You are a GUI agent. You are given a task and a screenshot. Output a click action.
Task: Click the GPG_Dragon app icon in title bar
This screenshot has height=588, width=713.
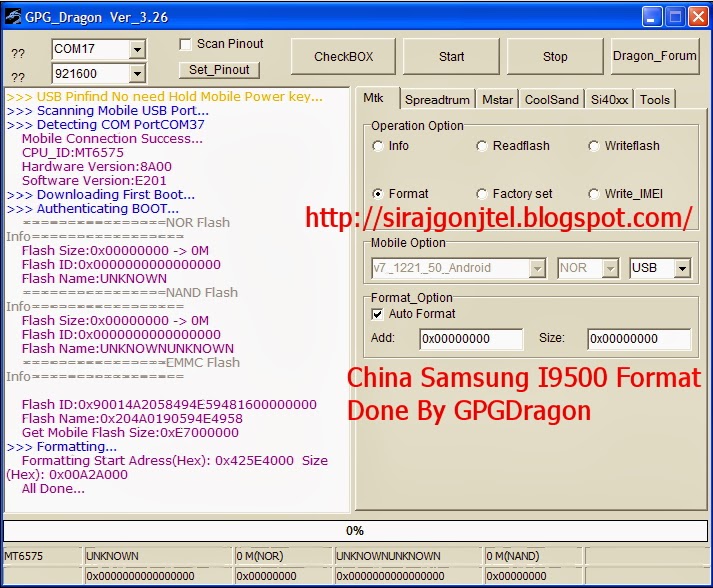tap(13, 16)
